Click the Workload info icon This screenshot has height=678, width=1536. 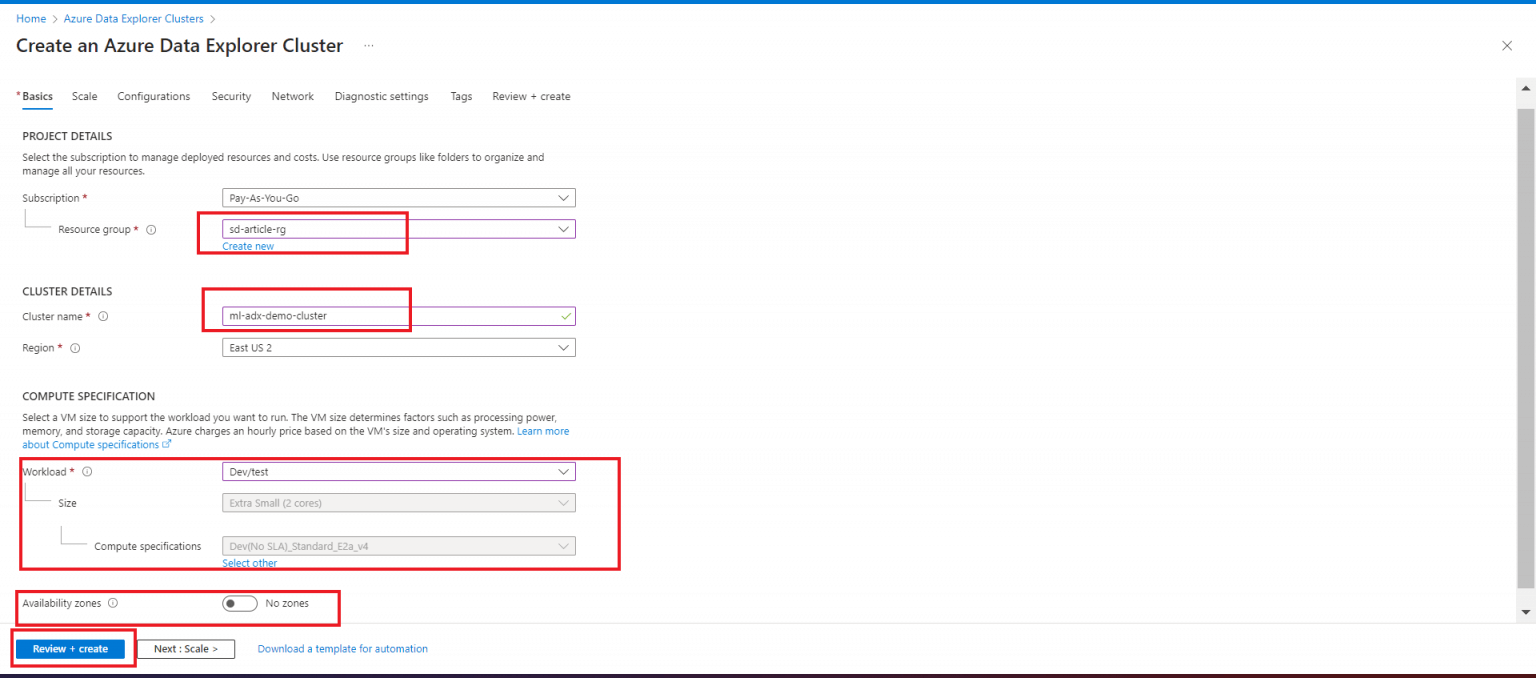[87, 471]
